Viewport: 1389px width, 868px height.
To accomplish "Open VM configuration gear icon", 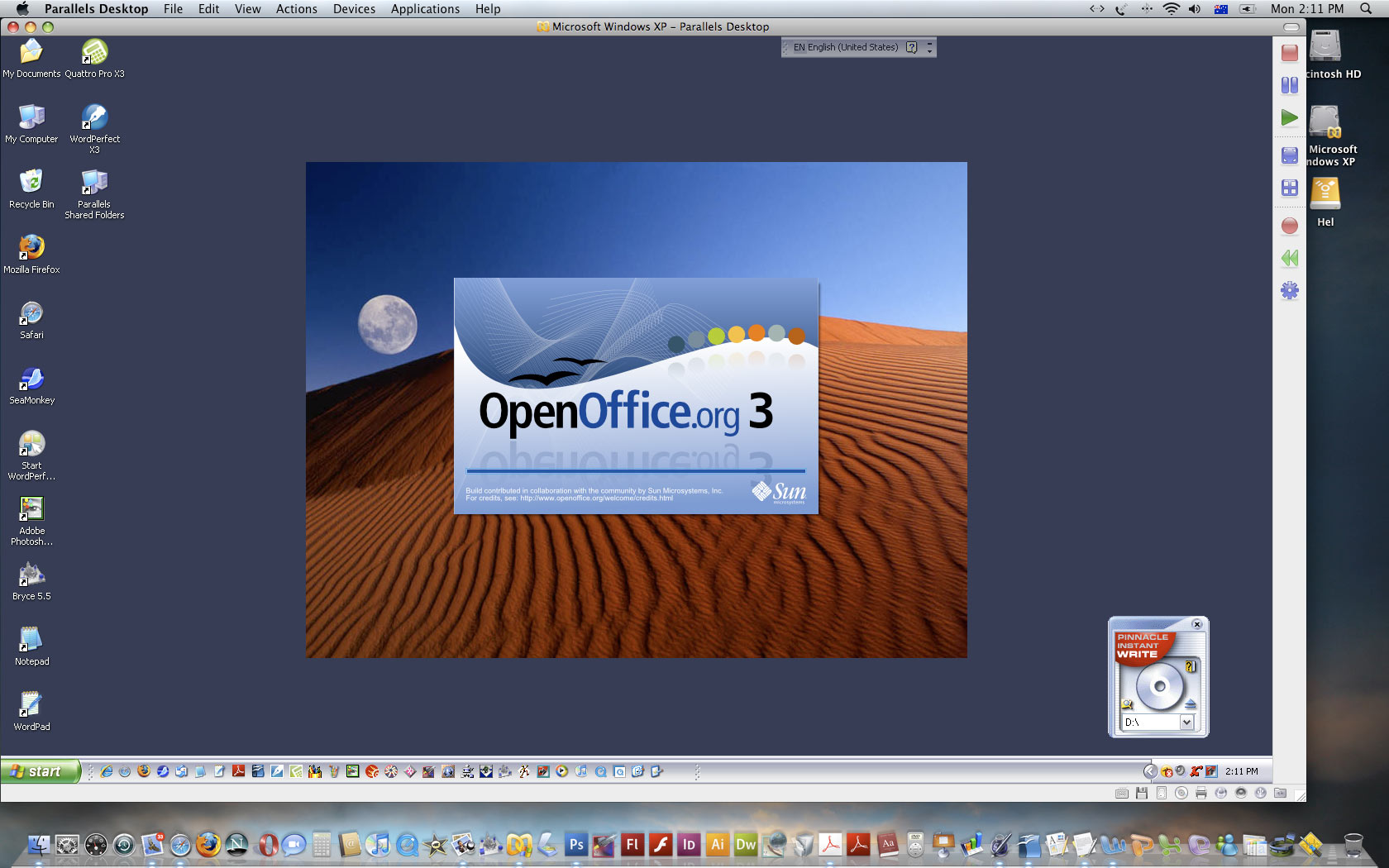I will [x=1290, y=291].
